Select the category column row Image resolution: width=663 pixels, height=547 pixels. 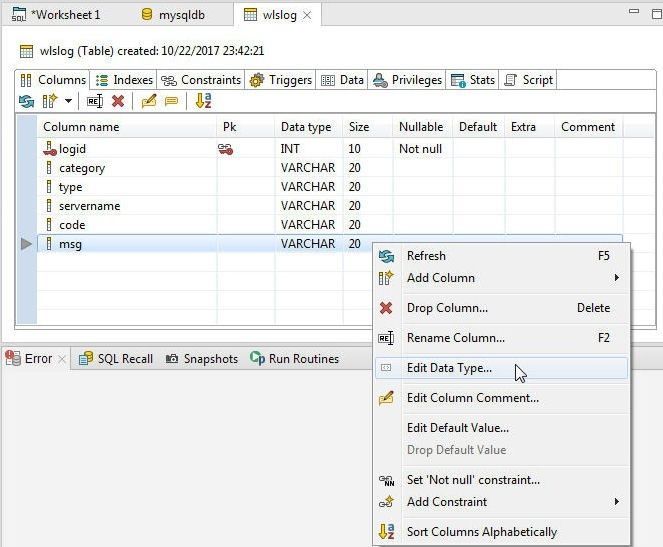(330, 168)
